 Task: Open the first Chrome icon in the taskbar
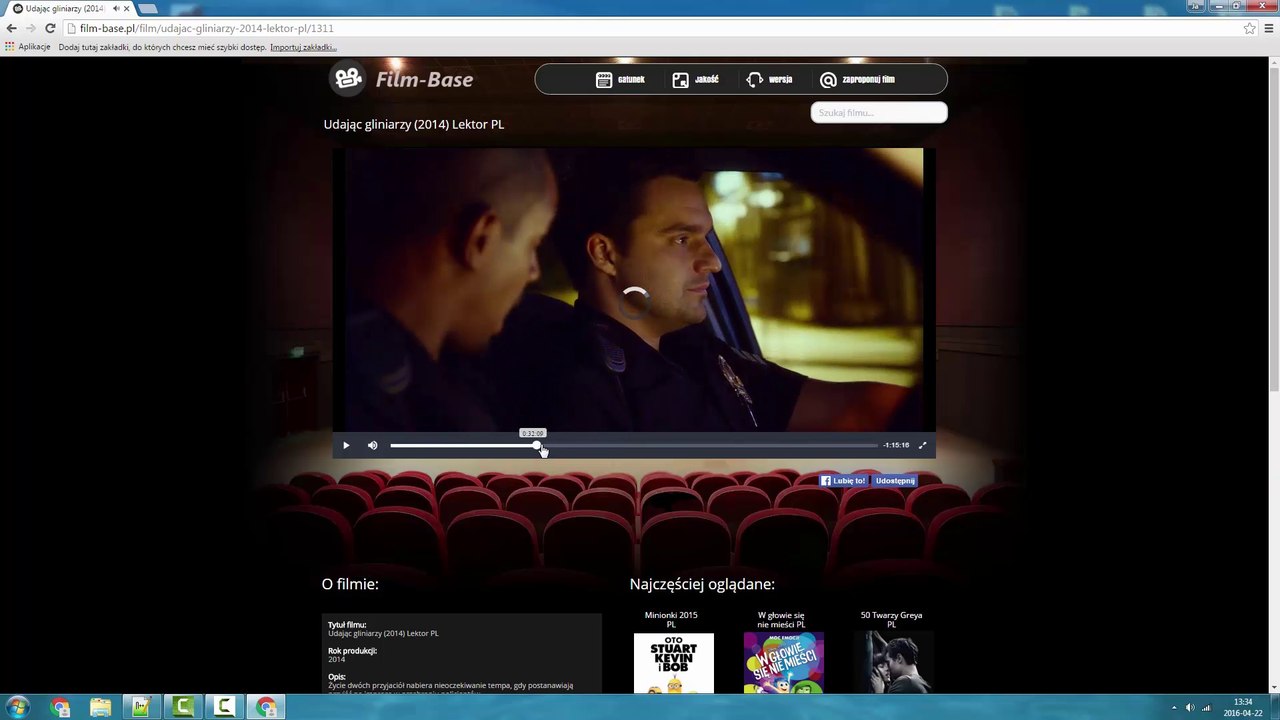(60, 707)
